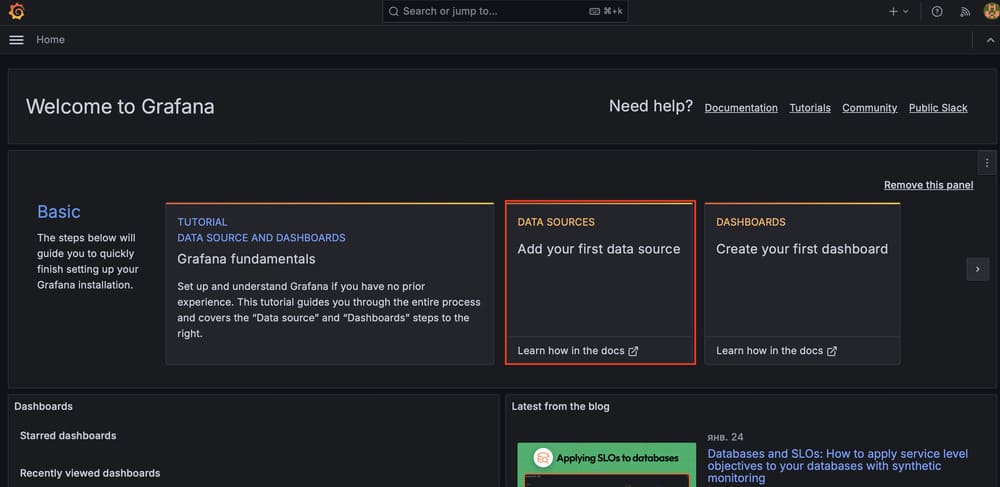
Task: Open the Grafana fundamentals tutorial card
Action: click(x=330, y=284)
